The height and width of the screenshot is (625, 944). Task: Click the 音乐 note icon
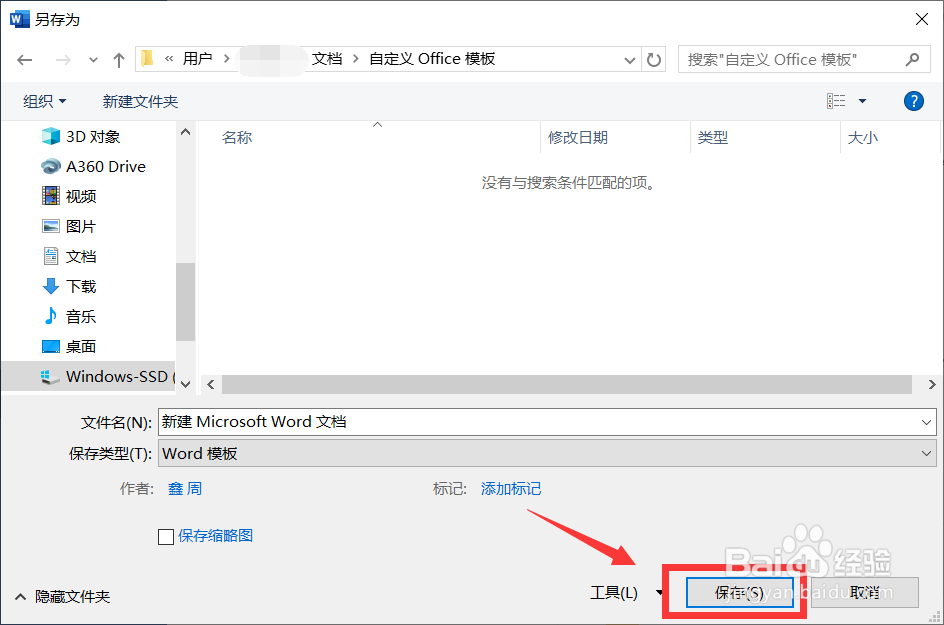click(51, 316)
